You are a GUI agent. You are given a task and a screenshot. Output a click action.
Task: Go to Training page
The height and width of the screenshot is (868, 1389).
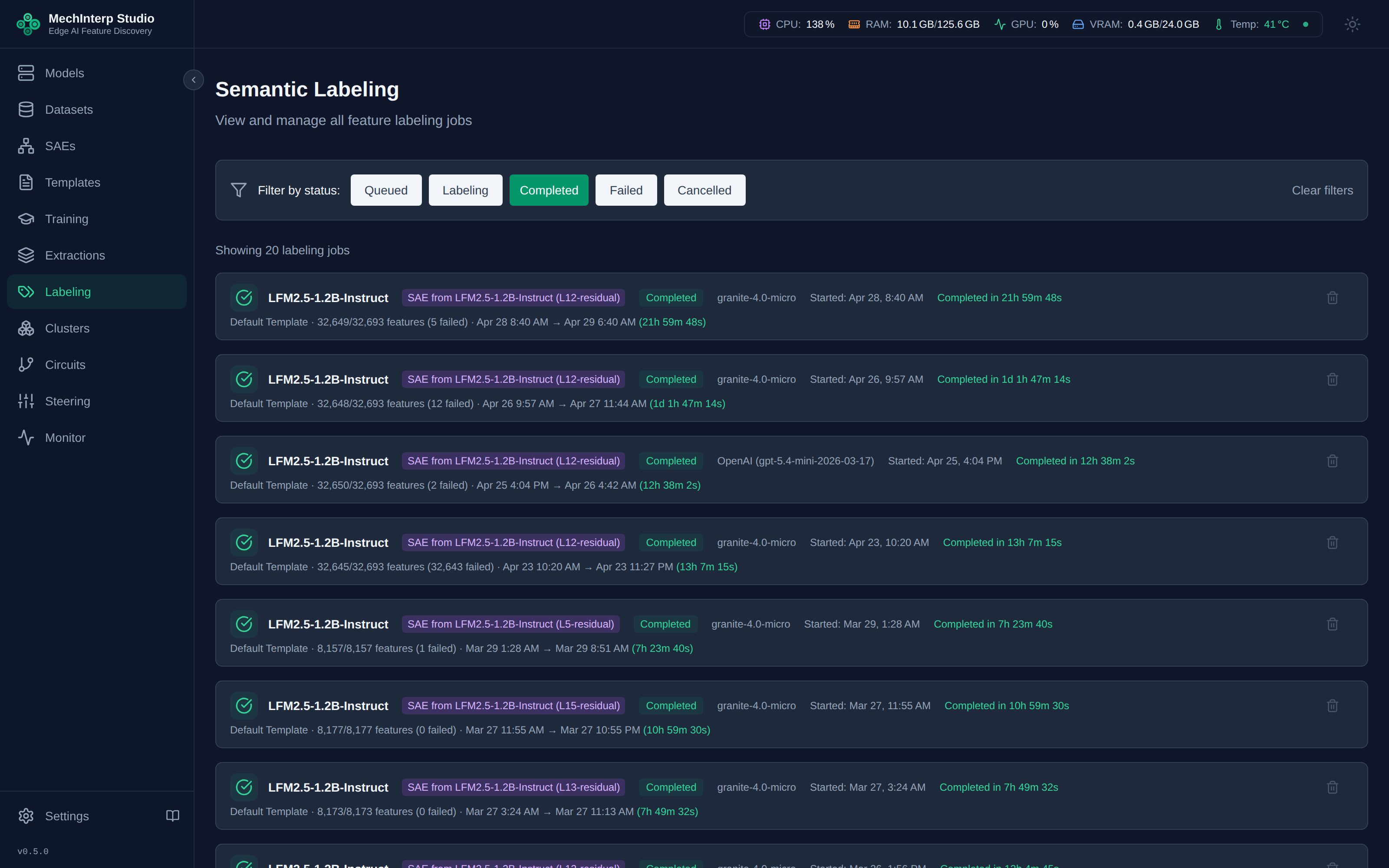point(96,219)
